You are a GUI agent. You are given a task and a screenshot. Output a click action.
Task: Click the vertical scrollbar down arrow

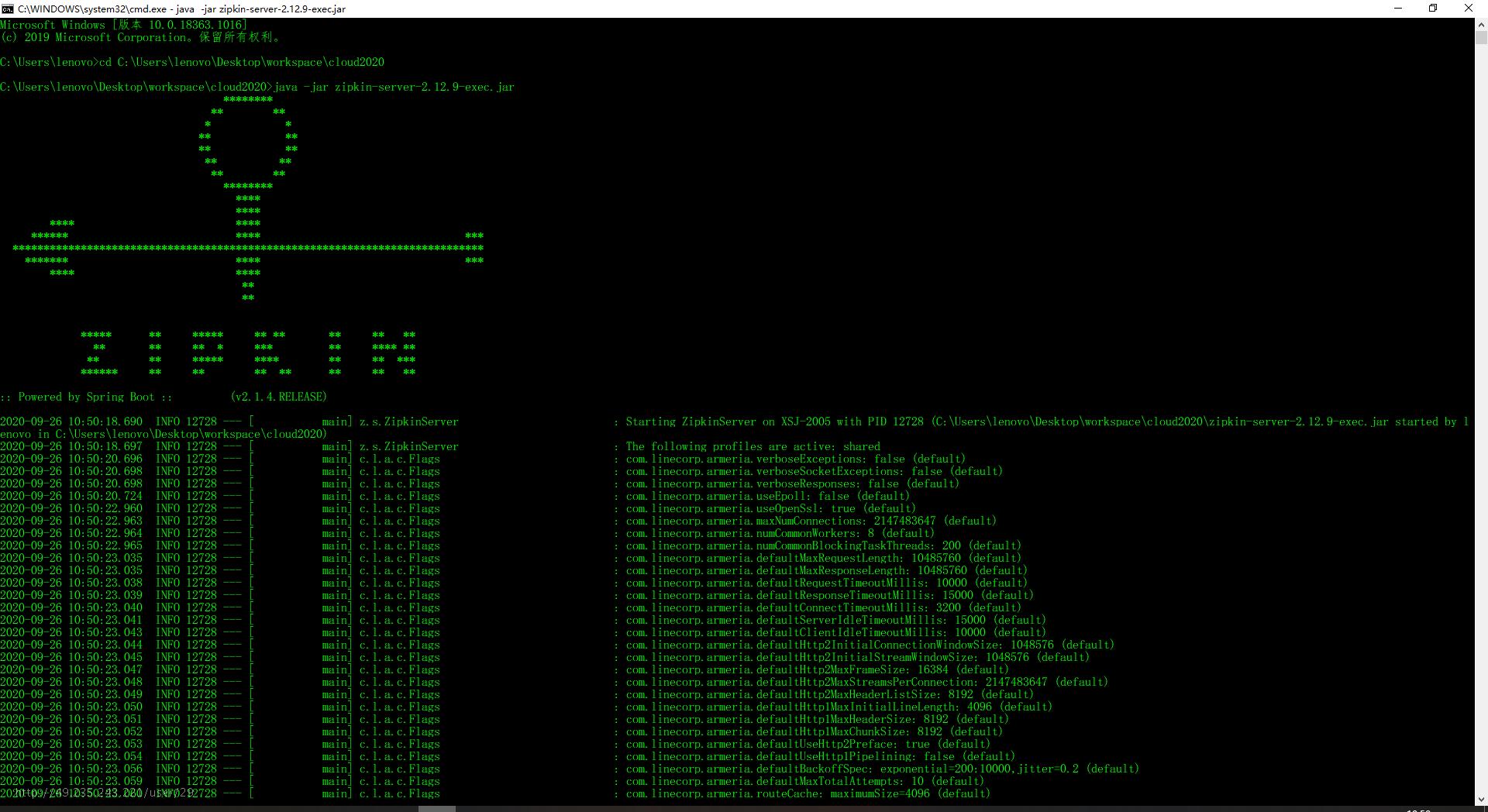pyautogui.click(x=1481, y=799)
